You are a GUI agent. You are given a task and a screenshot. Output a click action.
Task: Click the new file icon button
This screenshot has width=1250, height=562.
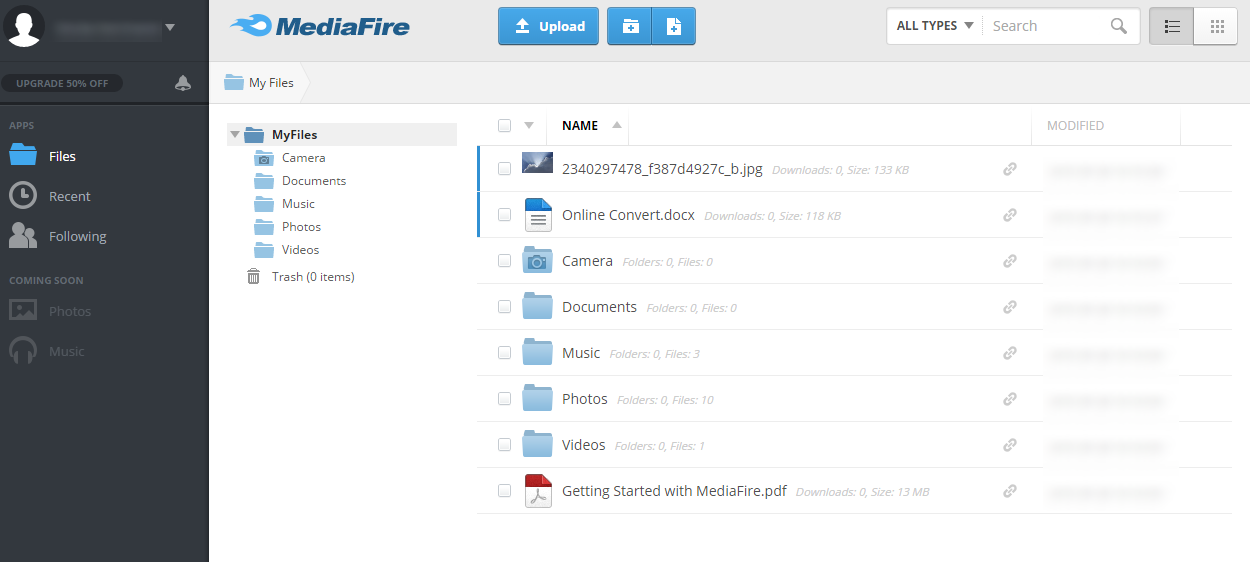674,26
